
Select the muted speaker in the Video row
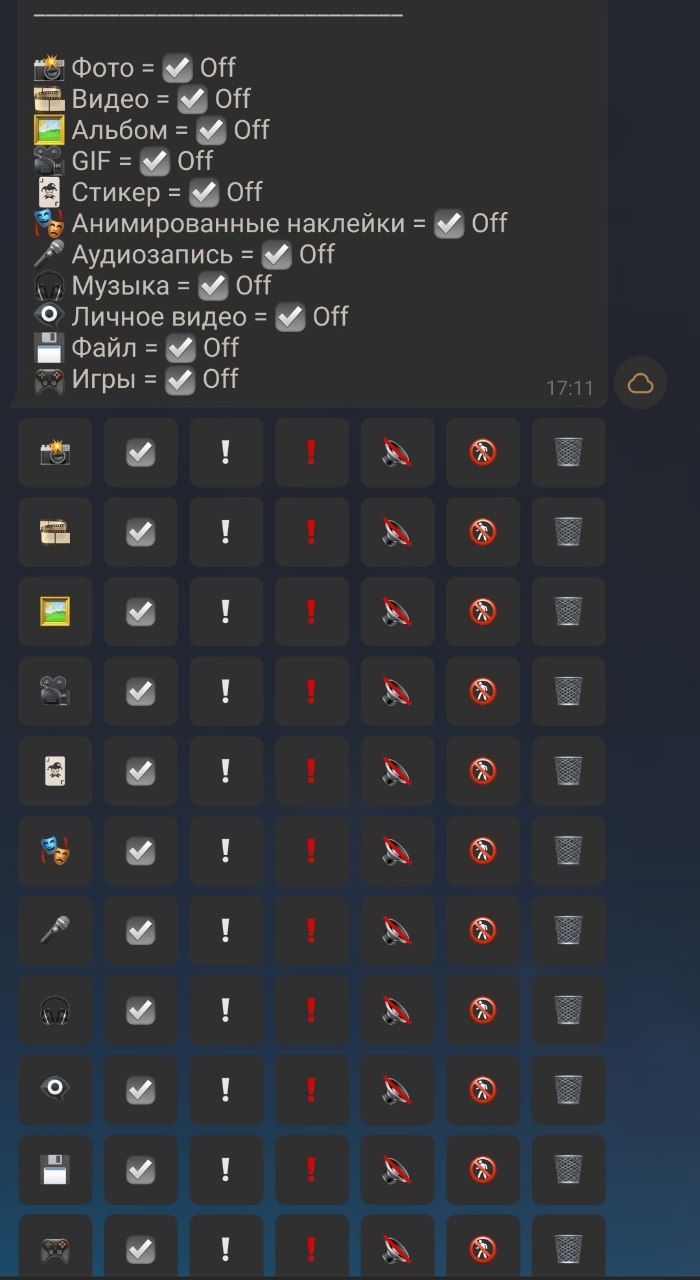click(x=397, y=532)
